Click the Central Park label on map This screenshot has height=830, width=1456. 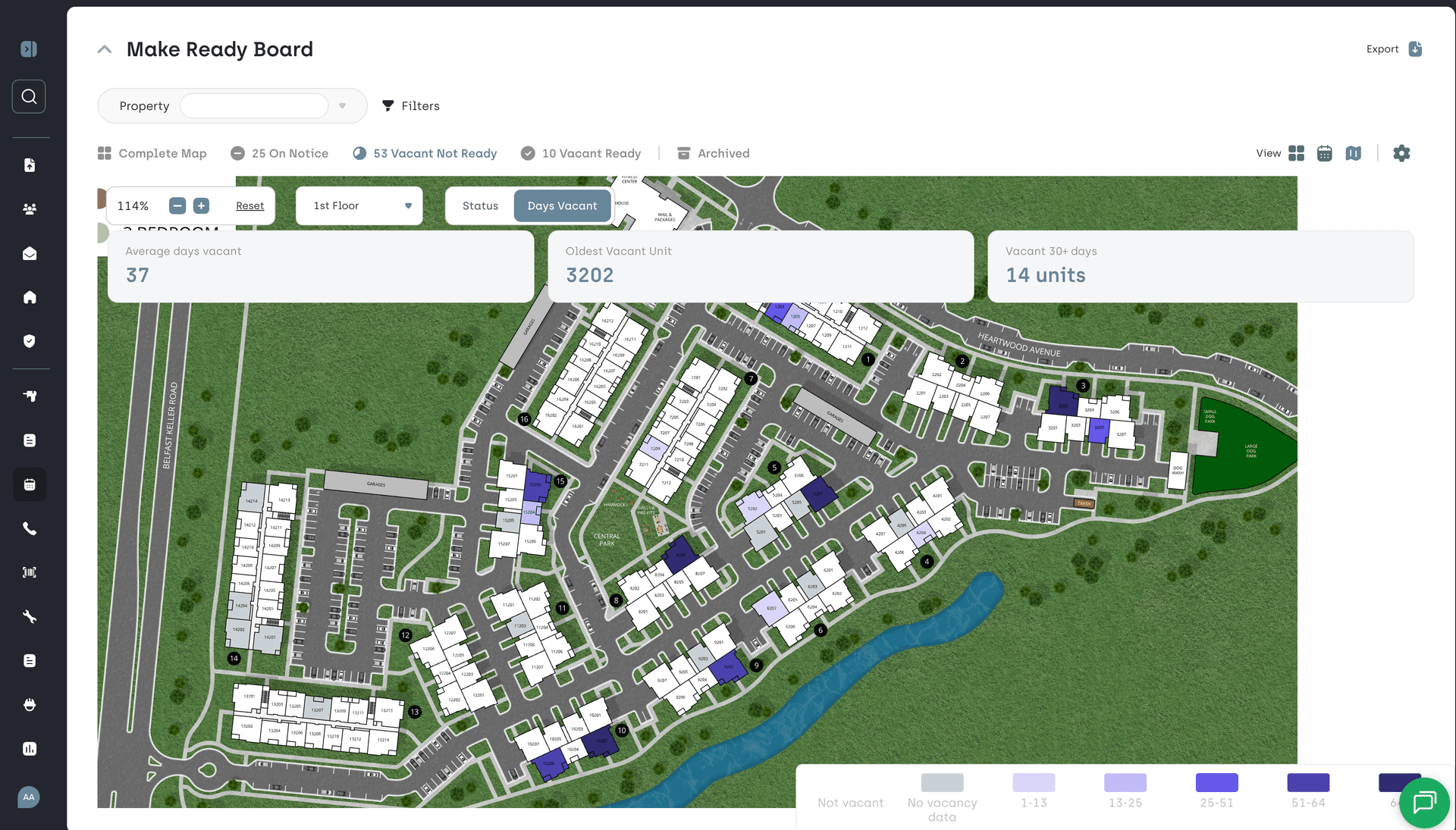(x=607, y=540)
